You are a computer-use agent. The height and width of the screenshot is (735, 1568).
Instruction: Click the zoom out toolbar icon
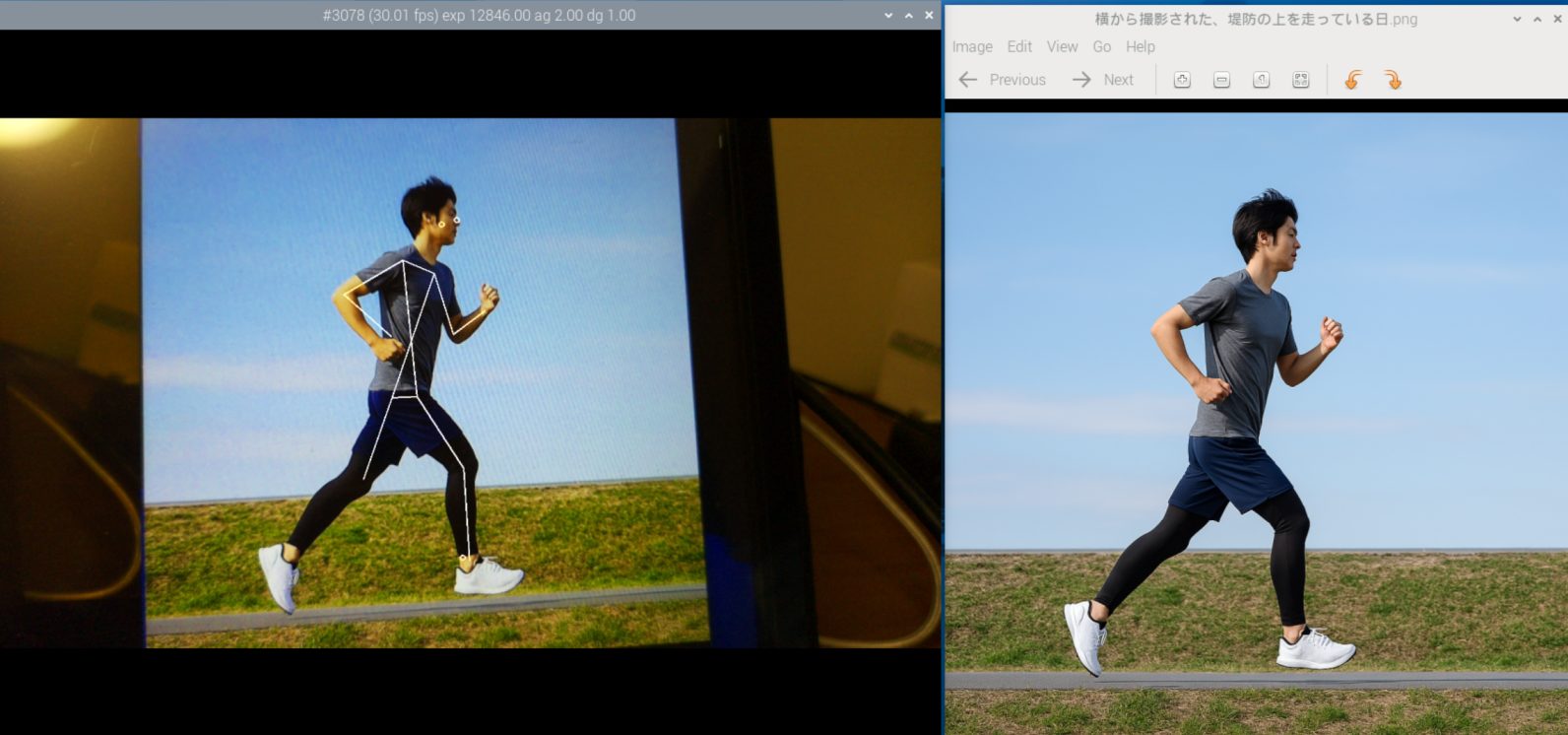[1221, 80]
